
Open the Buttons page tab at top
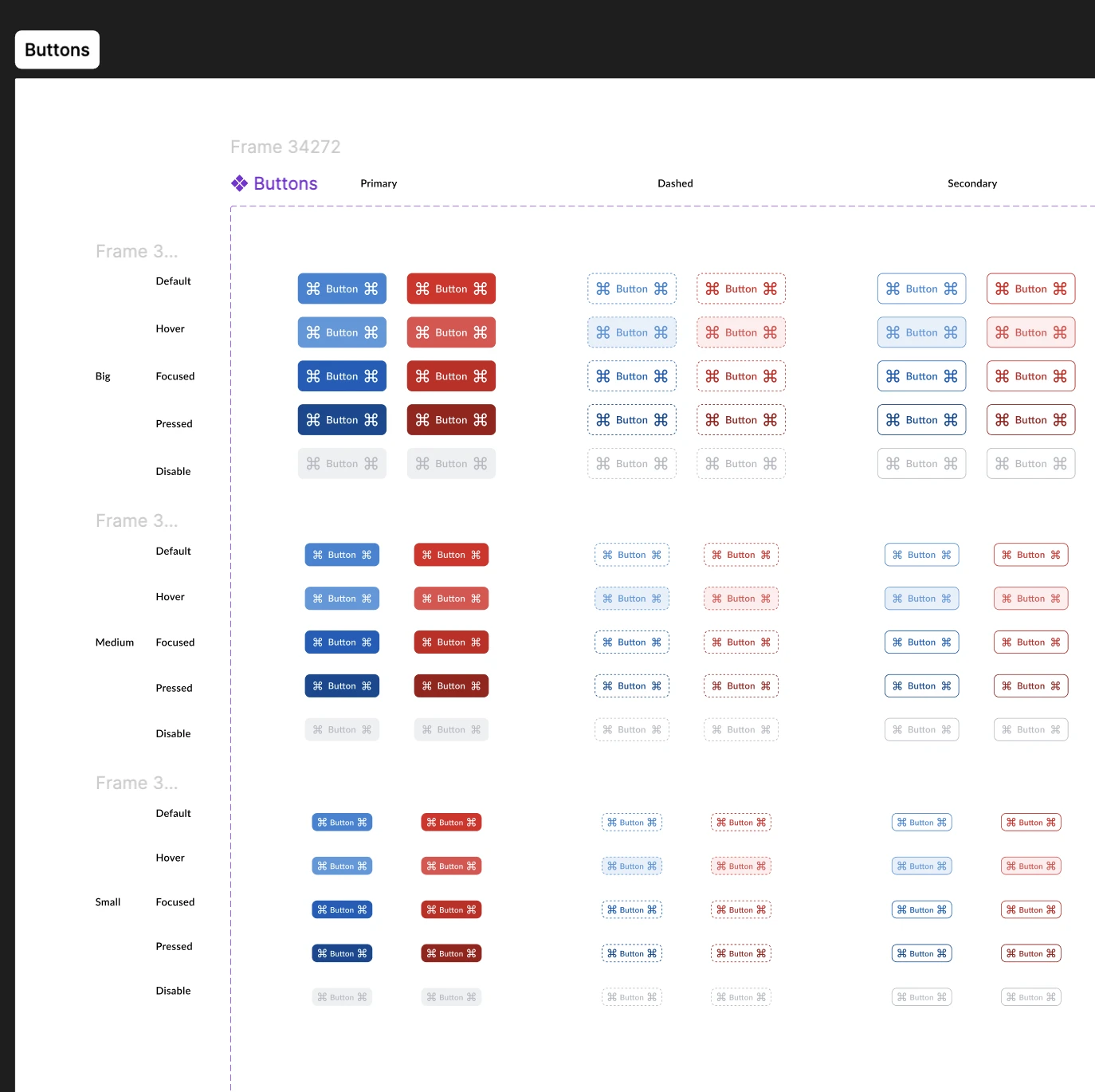57,49
